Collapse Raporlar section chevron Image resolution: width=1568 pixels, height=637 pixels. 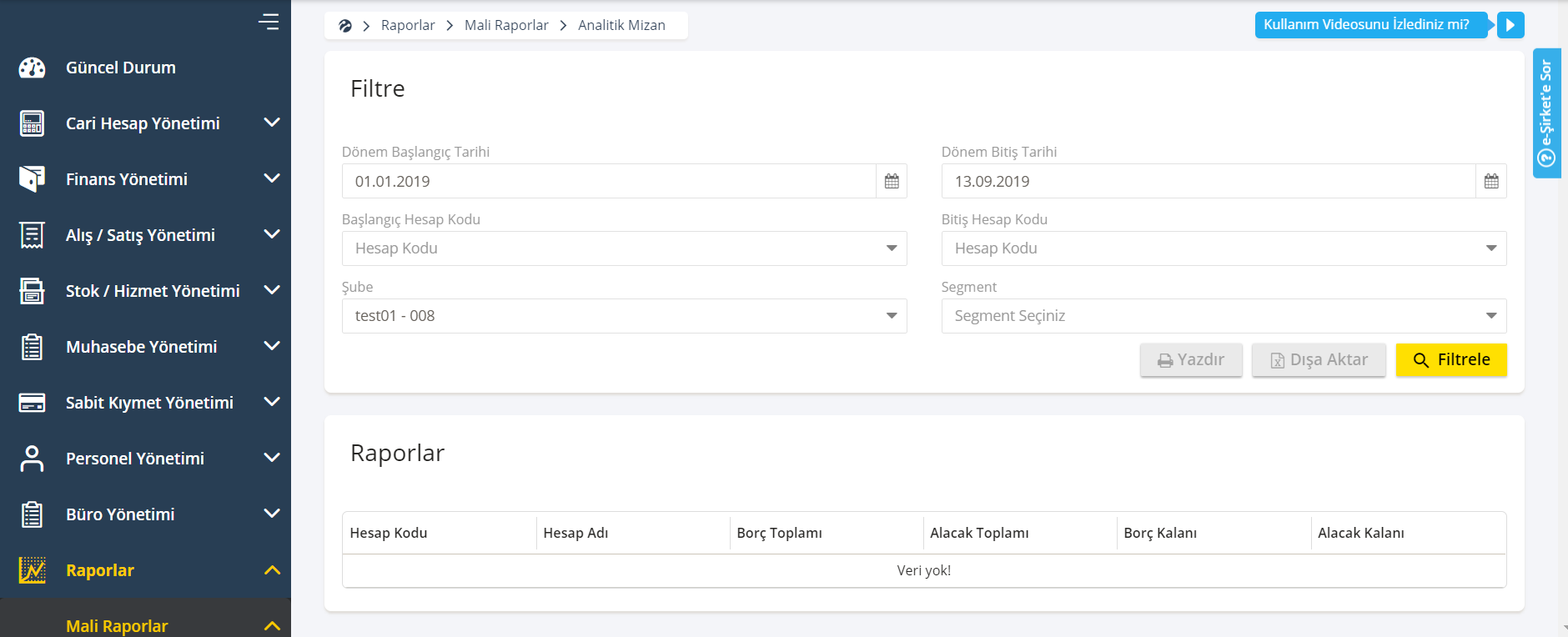coord(272,570)
